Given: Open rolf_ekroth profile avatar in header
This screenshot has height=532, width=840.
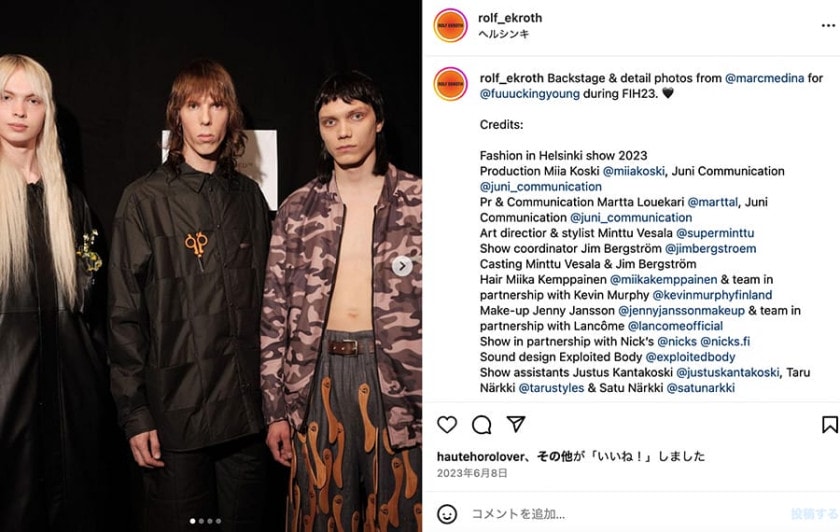Looking at the screenshot, I should 451,25.
